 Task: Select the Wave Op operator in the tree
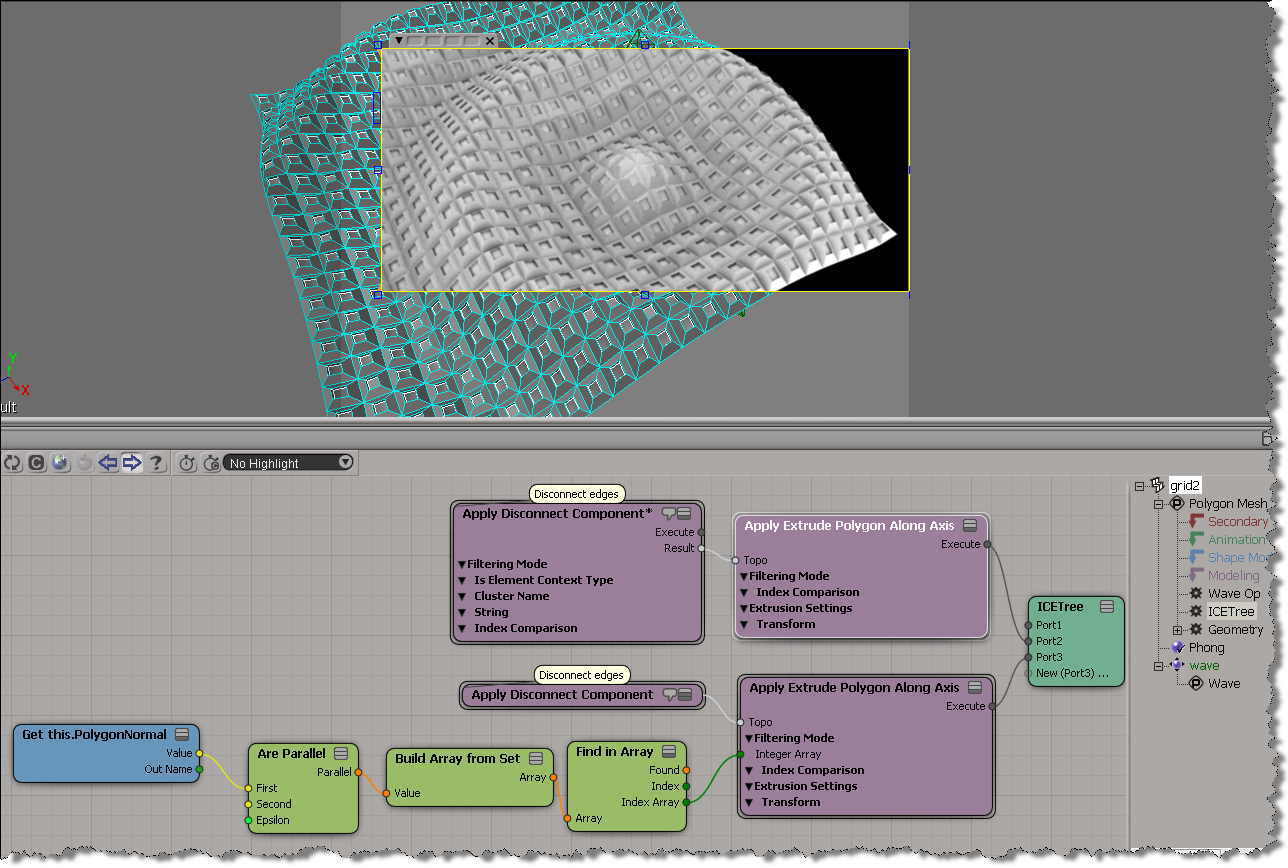pos(1233,594)
